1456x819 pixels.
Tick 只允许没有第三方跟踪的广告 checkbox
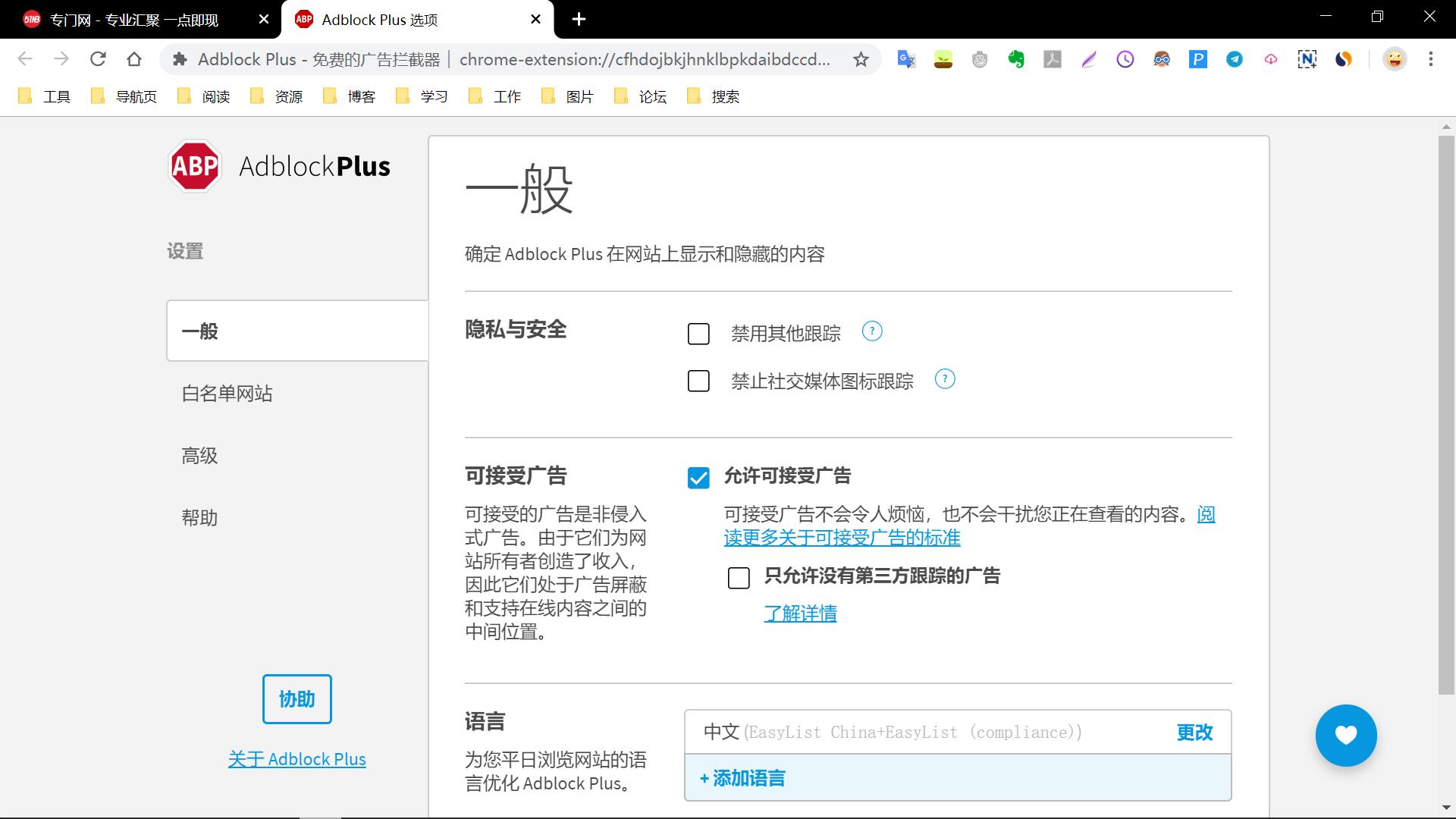[739, 578]
